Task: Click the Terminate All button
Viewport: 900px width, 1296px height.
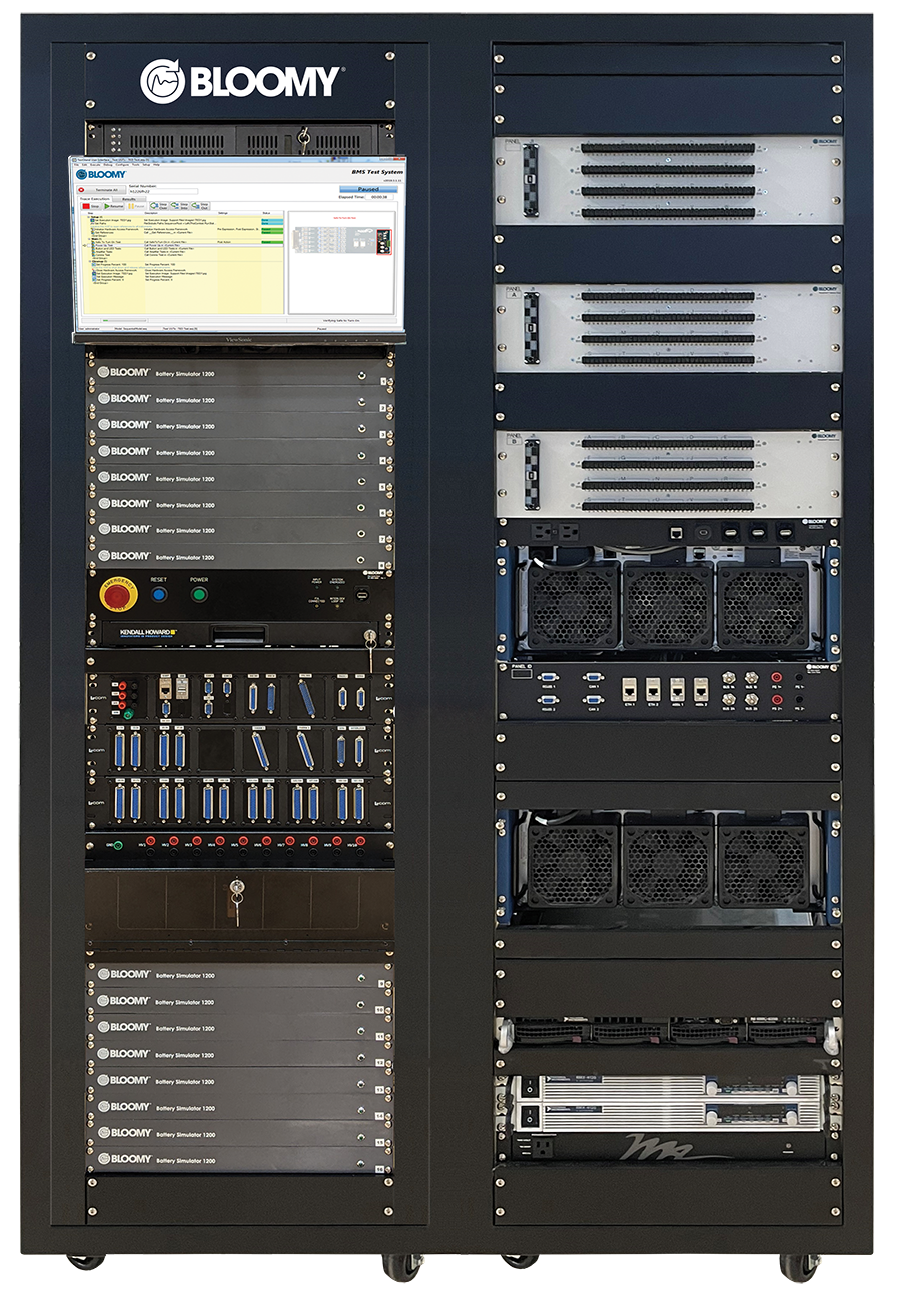Action: pyautogui.click(x=101, y=190)
